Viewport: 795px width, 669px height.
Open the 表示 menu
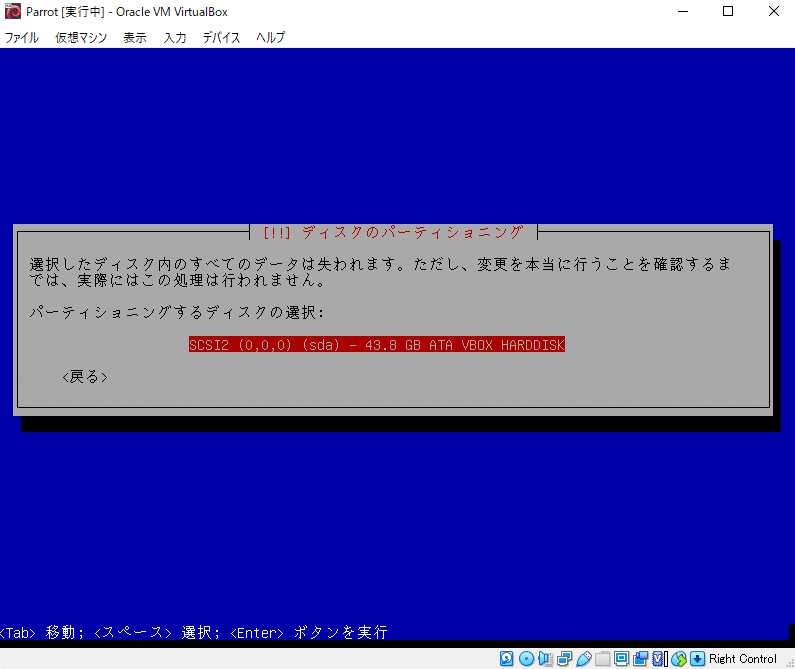click(135, 38)
